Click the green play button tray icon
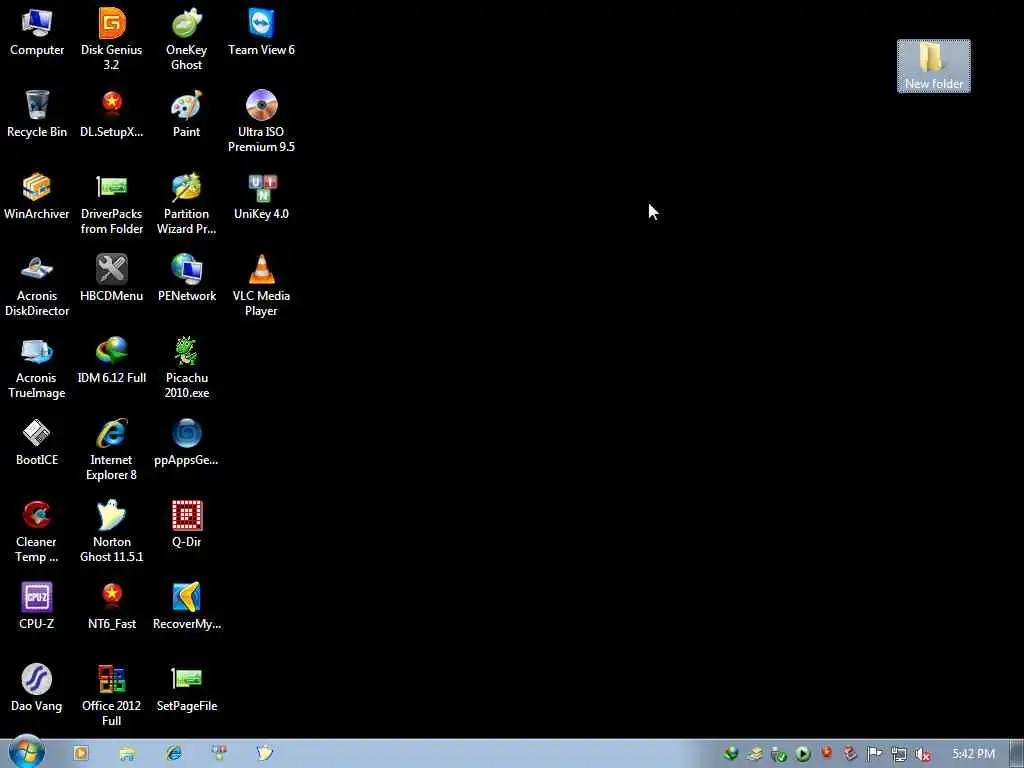 click(x=803, y=754)
